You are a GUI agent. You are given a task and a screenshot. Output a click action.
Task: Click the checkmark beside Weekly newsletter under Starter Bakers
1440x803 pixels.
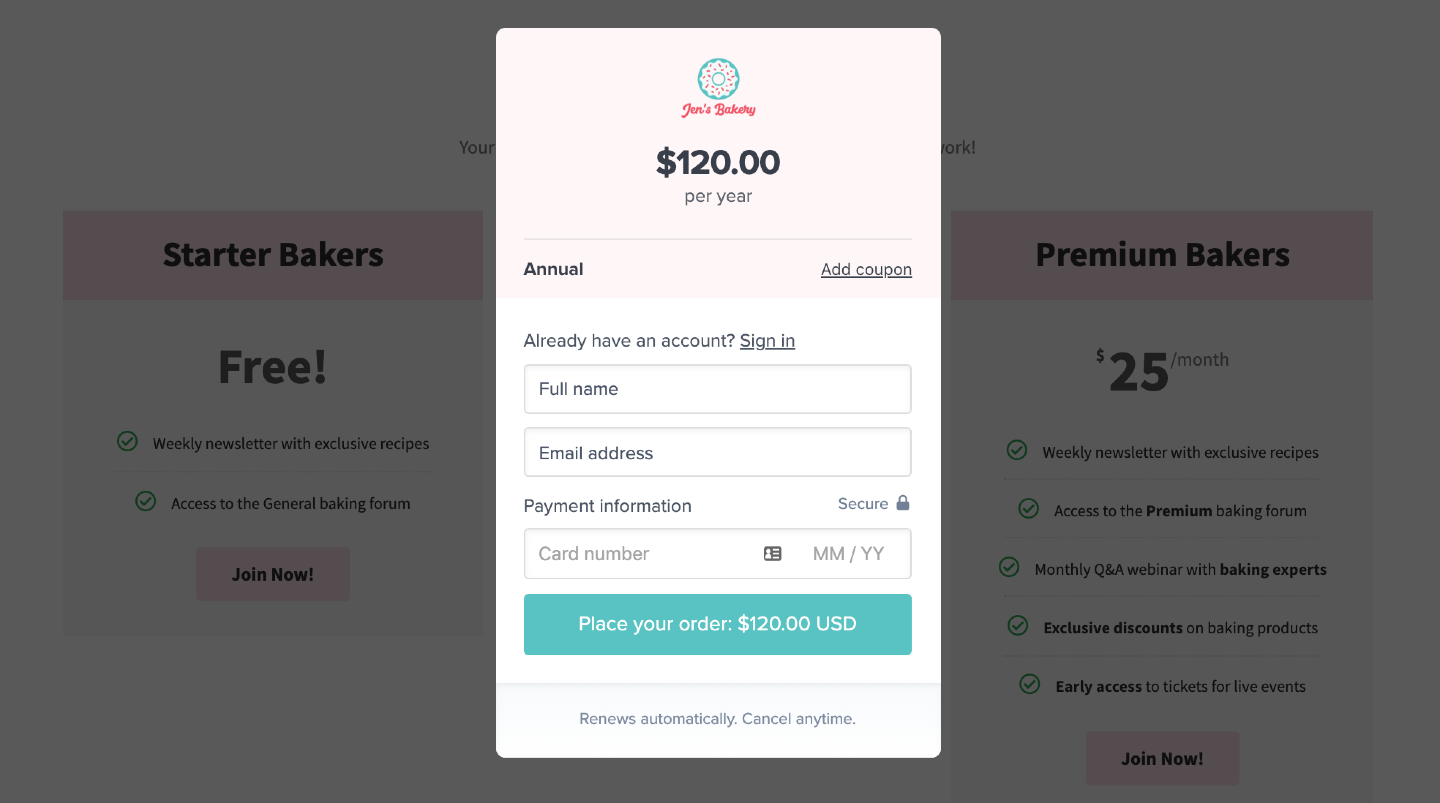pos(127,441)
